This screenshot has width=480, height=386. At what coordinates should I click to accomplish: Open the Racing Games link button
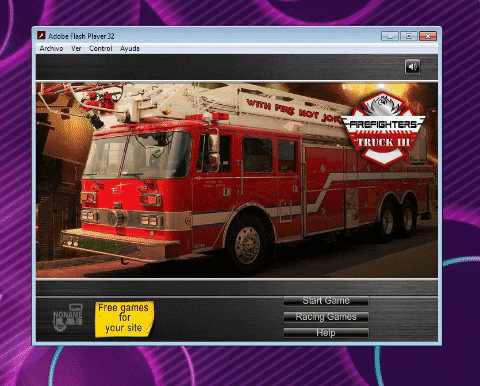326,317
